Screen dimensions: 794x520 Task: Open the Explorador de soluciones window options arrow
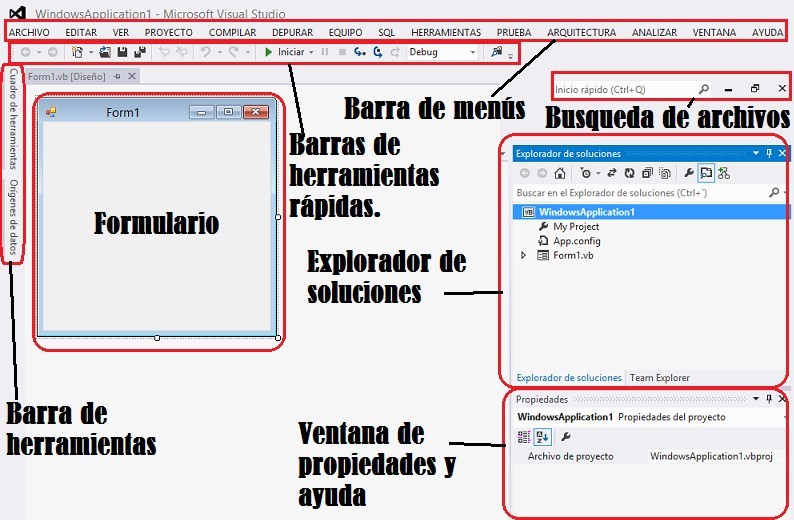click(x=756, y=153)
